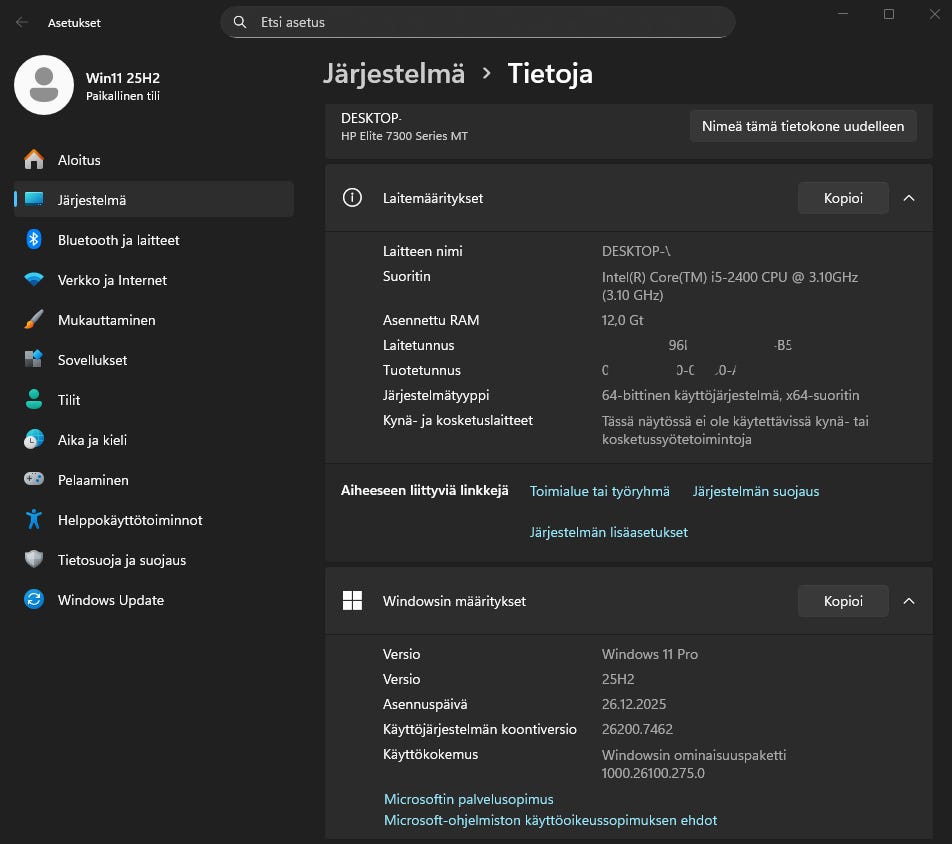Image resolution: width=952 pixels, height=844 pixels.
Task: Click Nimeä tämä tietokone uudelleen
Action: tap(802, 126)
